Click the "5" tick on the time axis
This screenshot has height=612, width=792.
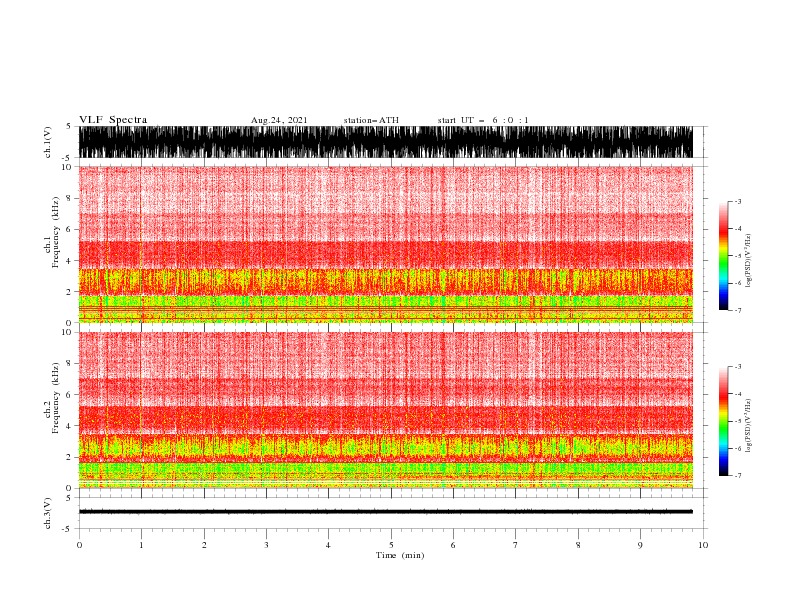391,545
